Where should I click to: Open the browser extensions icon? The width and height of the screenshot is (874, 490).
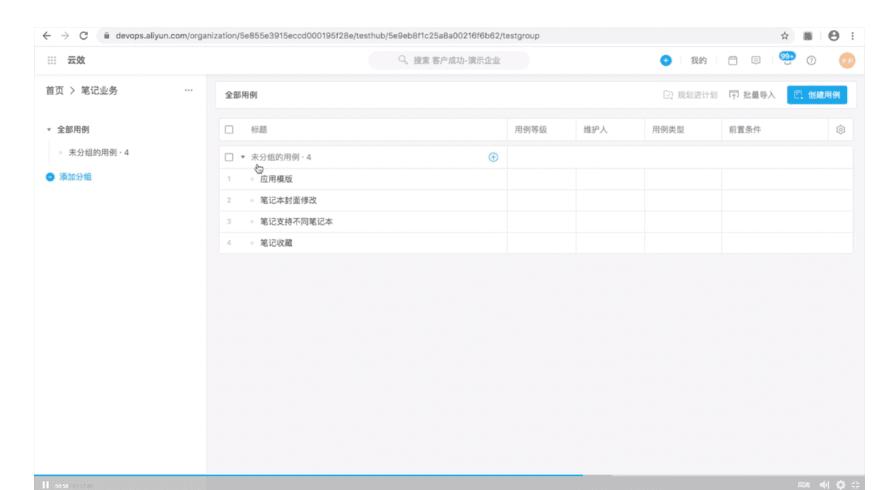[808, 36]
